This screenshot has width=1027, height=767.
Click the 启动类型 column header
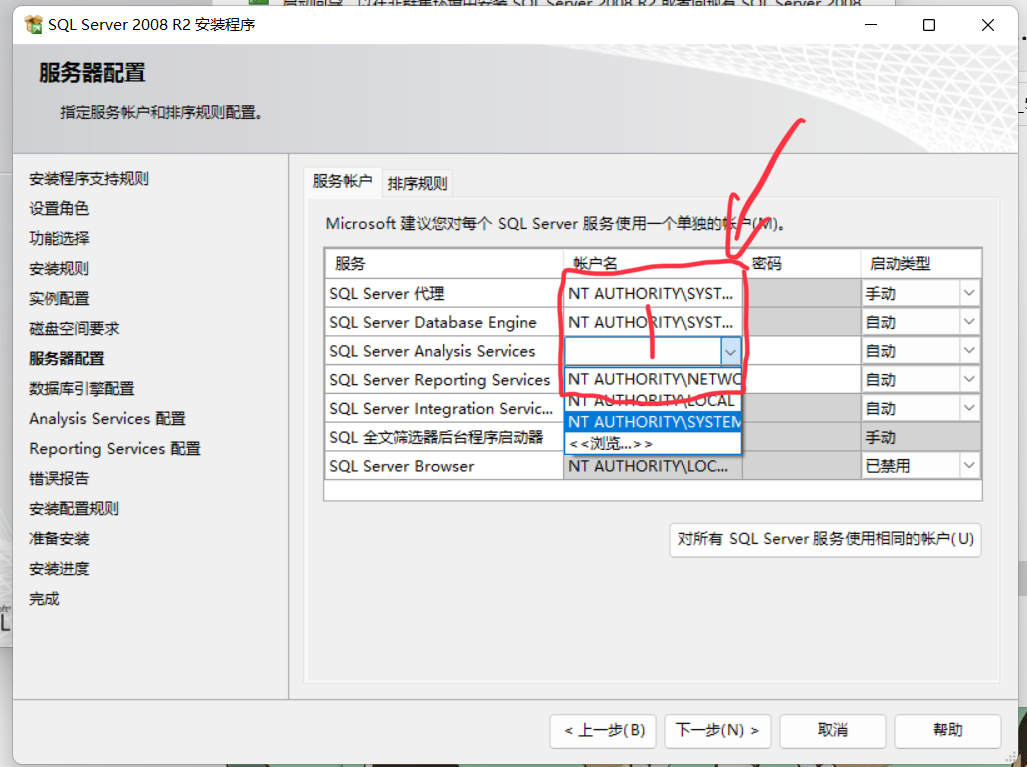921,263
